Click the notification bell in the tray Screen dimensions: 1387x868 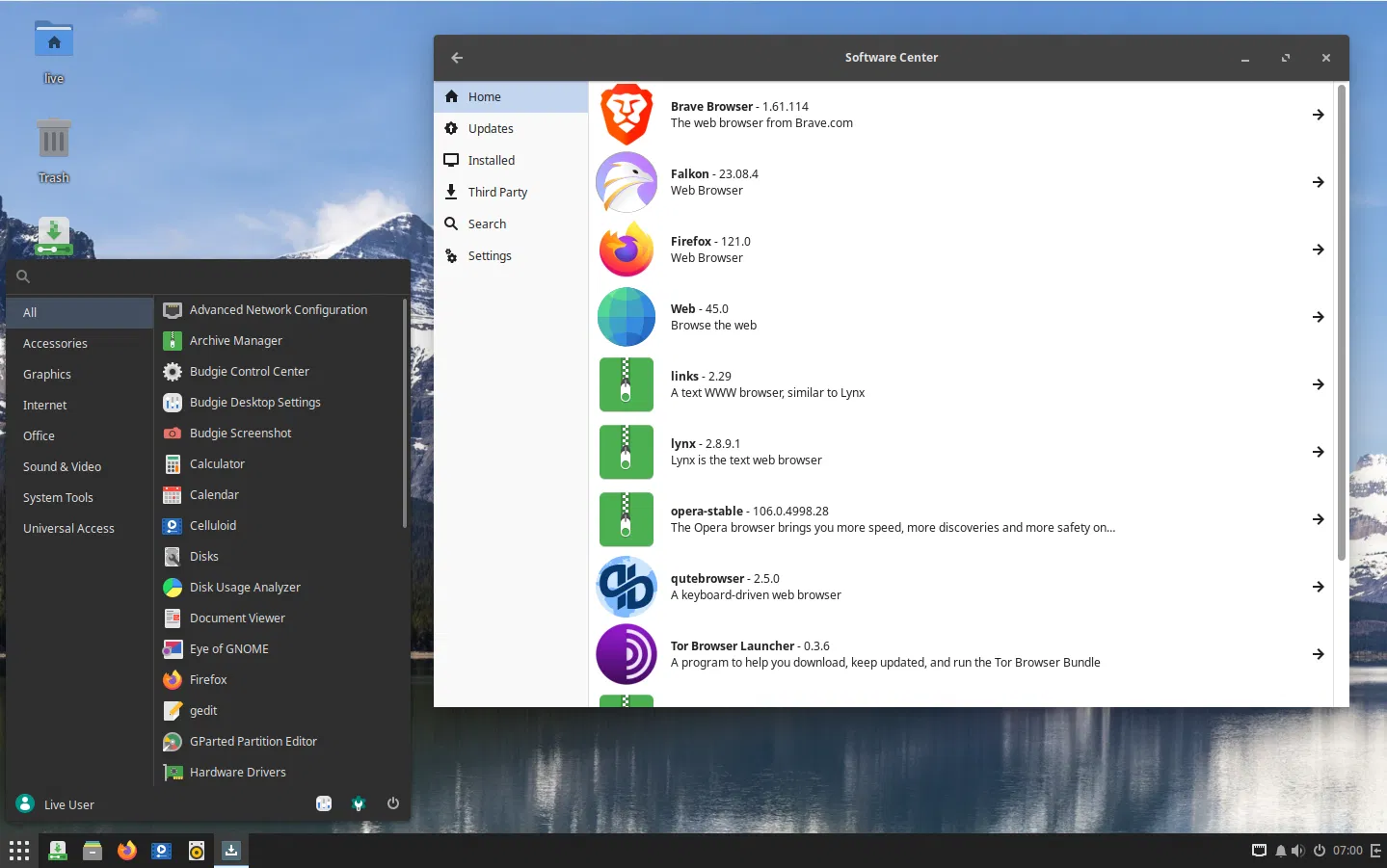[x=1280, y=851]
